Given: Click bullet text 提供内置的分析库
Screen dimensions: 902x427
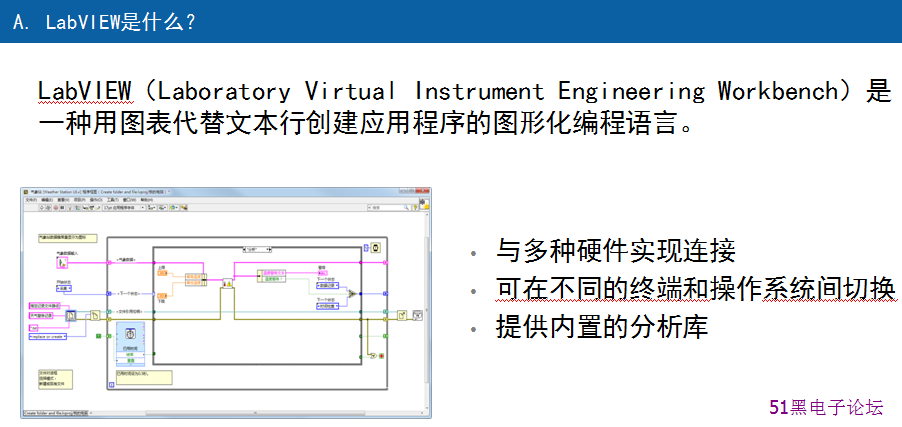Looking at the screenshot, I should click(x=602, y=327).
